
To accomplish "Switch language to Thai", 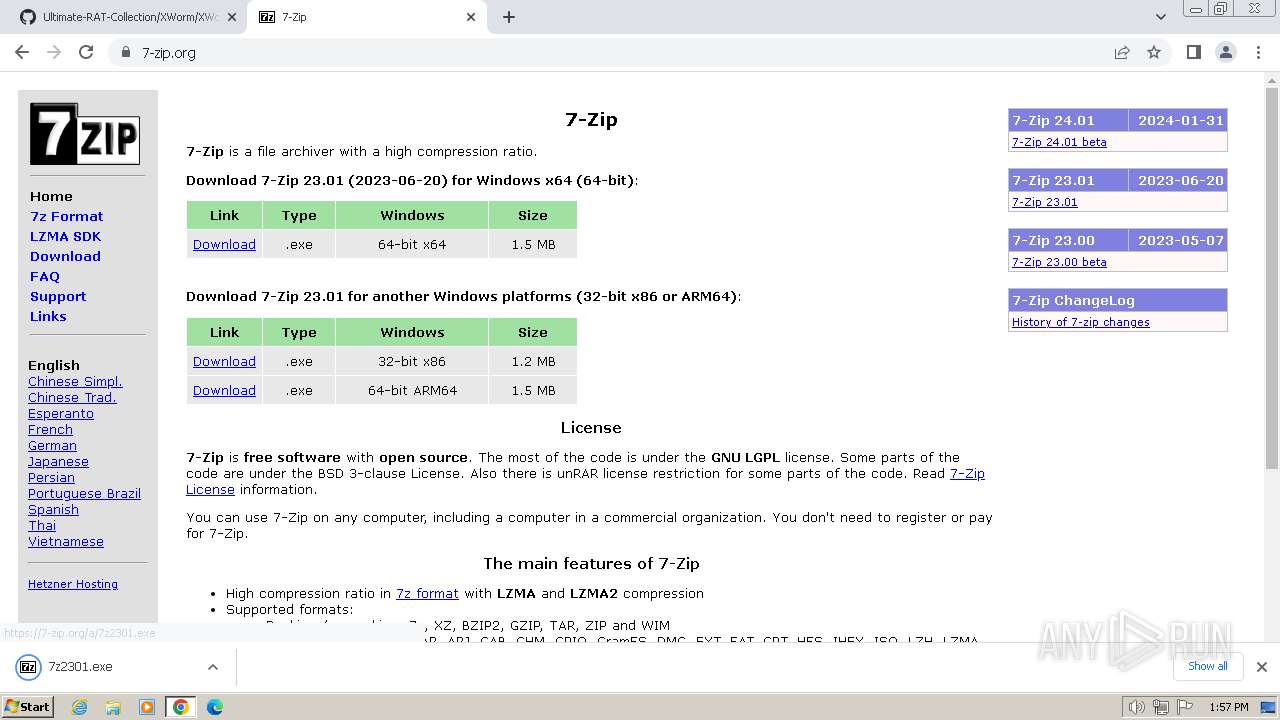I will [x=42, y=525].
